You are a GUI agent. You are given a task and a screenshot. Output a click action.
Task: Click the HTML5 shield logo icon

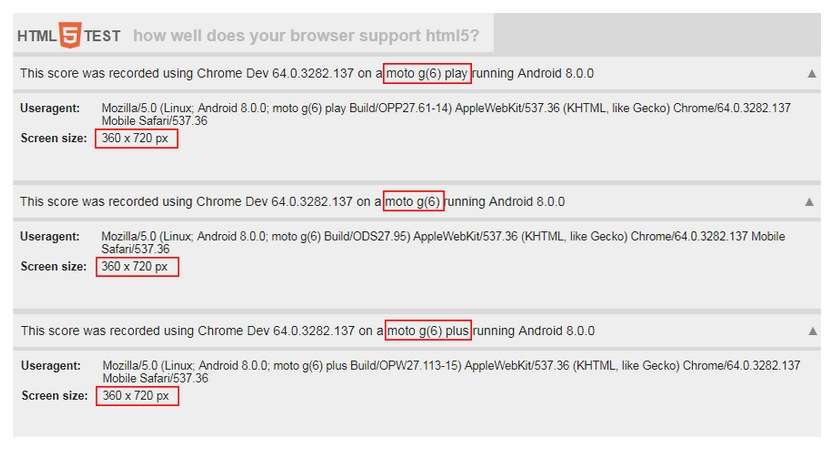tap(70, 35)
